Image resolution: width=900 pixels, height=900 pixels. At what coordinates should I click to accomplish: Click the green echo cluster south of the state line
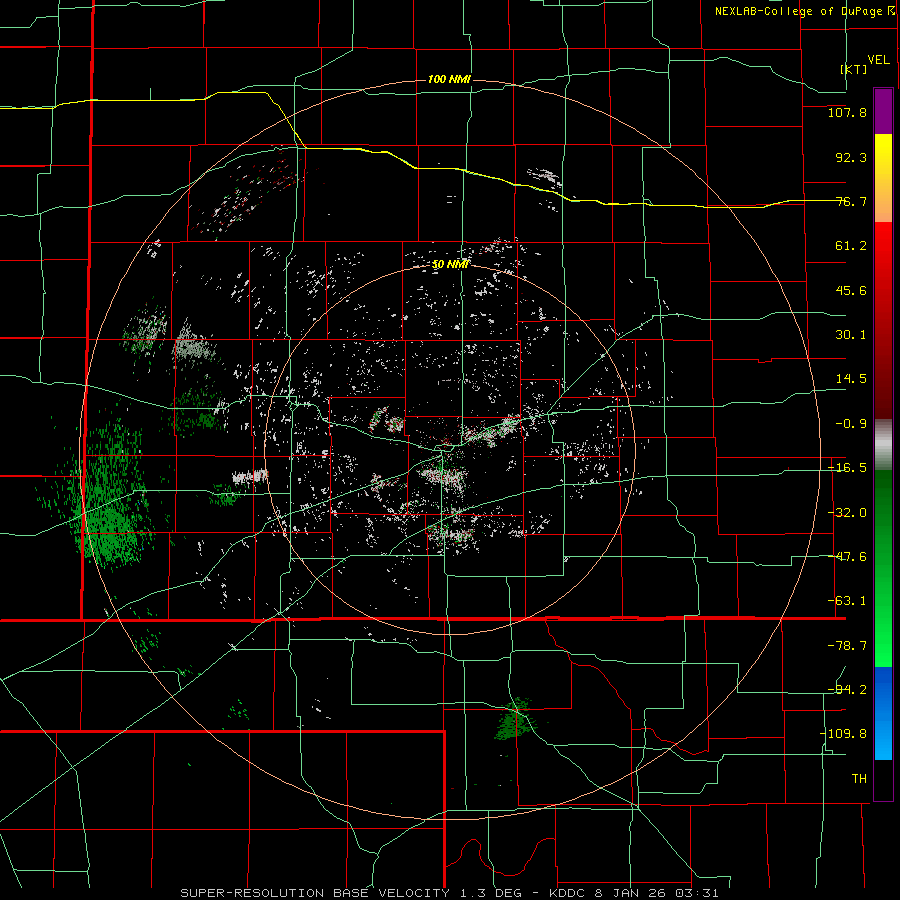515,719
